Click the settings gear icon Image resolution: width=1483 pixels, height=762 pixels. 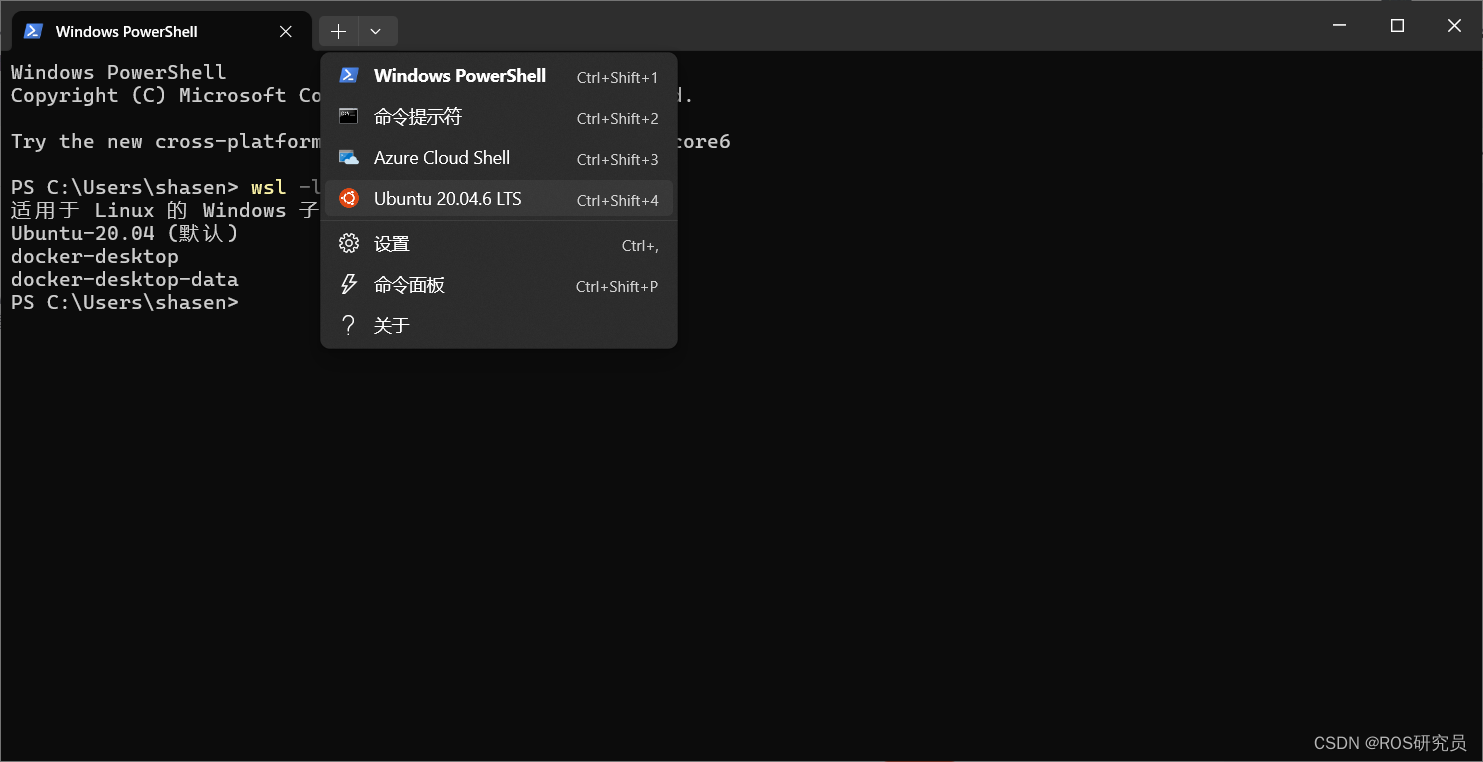pos(349,243)
